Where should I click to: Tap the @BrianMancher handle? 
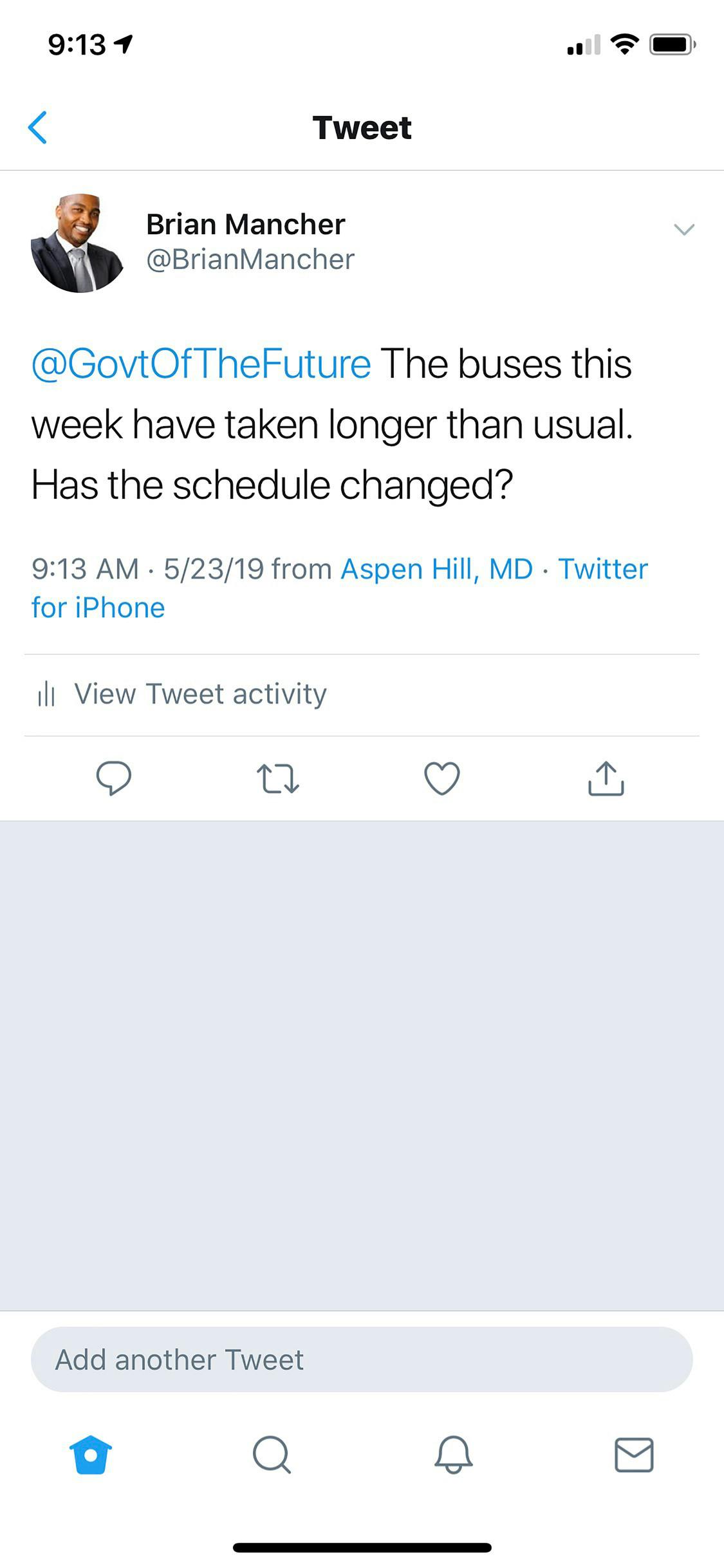point(250,259)
